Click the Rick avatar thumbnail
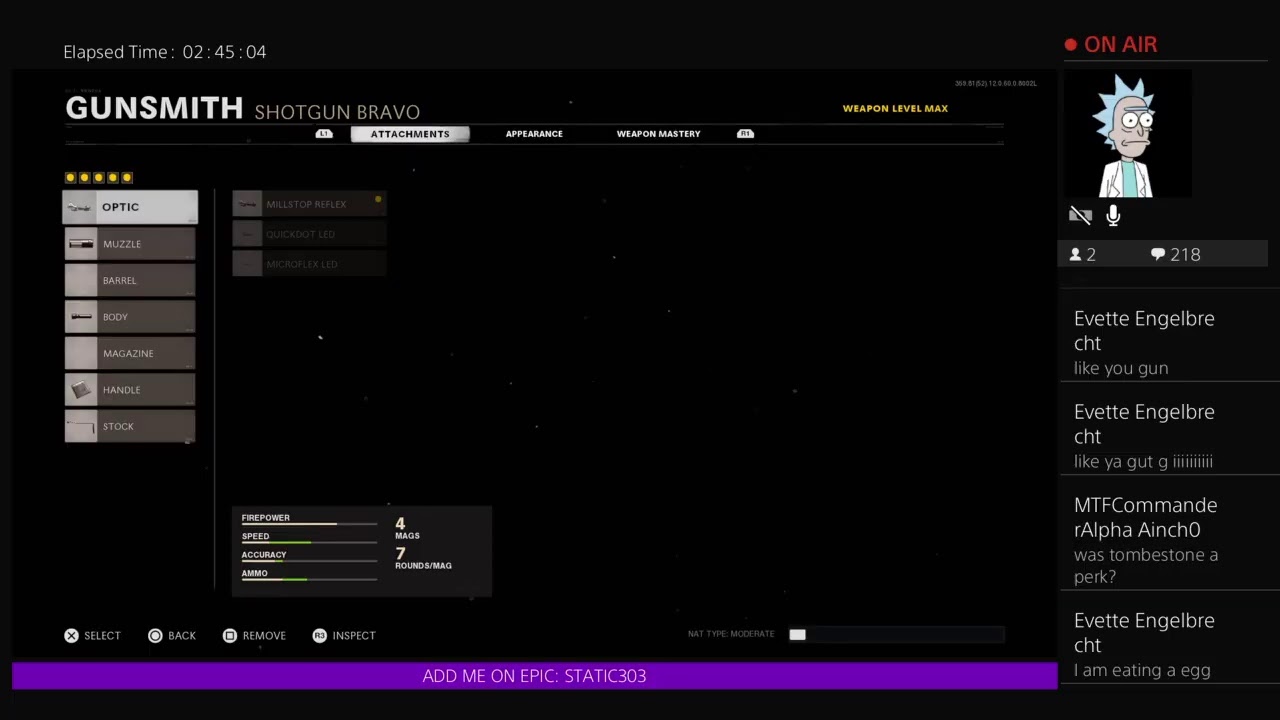This screenshot has width=1280, height=720. pos(1127,134)
